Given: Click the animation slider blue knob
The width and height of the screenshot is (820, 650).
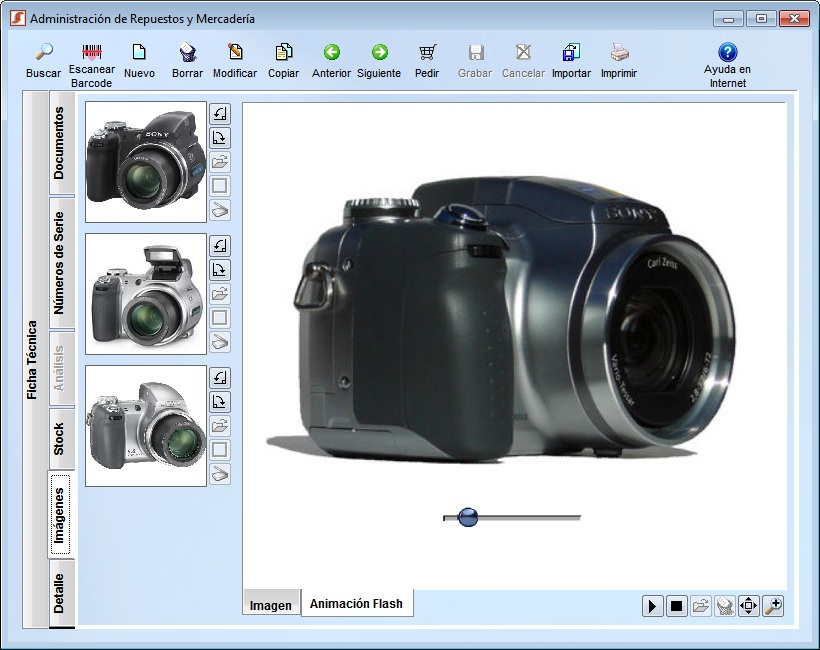Looking at the screenshot, I should point(468,517).
